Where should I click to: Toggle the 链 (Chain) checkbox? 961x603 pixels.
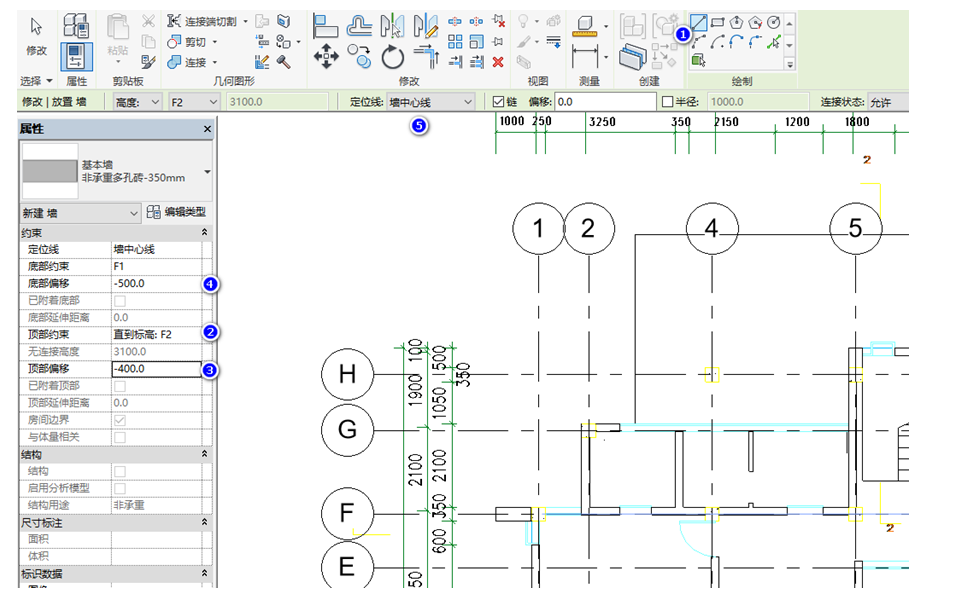[x=500, y=102]
